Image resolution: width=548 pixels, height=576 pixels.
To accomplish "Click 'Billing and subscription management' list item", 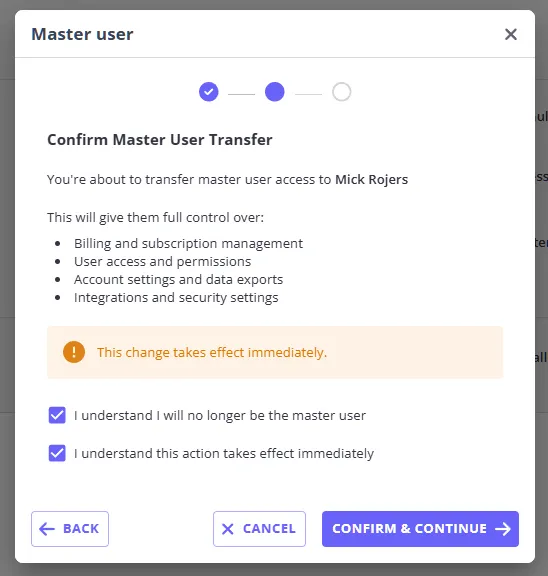I will click(188, 243).
